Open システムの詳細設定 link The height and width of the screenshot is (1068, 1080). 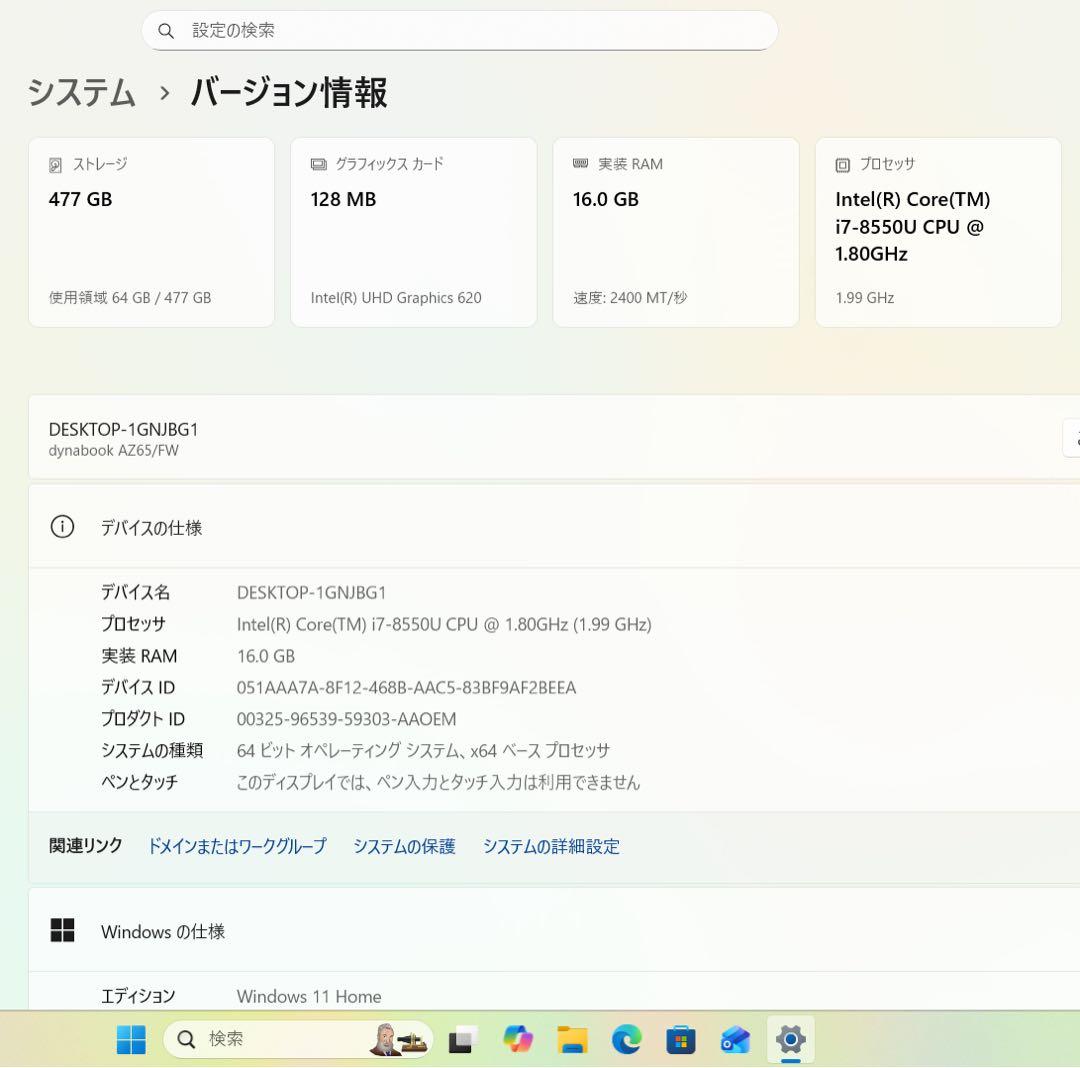[551, 846]
